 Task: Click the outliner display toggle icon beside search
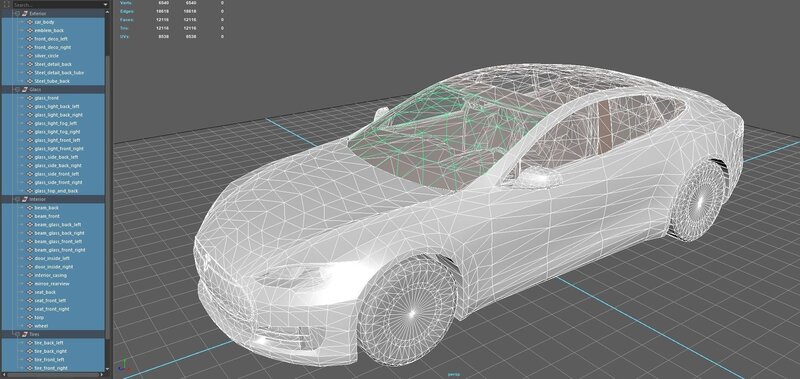tap(6, 4)
